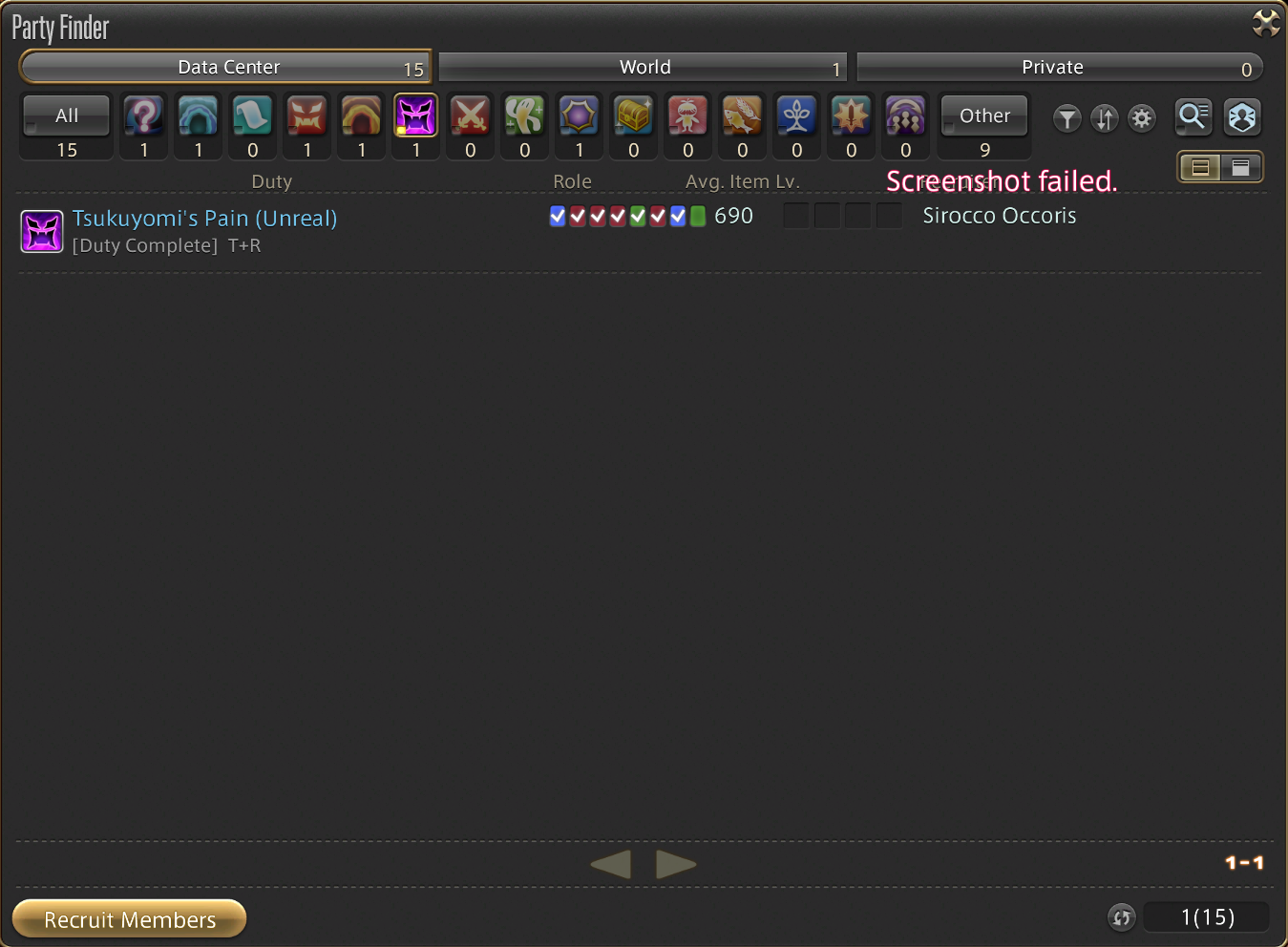Click the Duty column header
The height and width of the screenshot is (947, 1288).
point(272,181)
